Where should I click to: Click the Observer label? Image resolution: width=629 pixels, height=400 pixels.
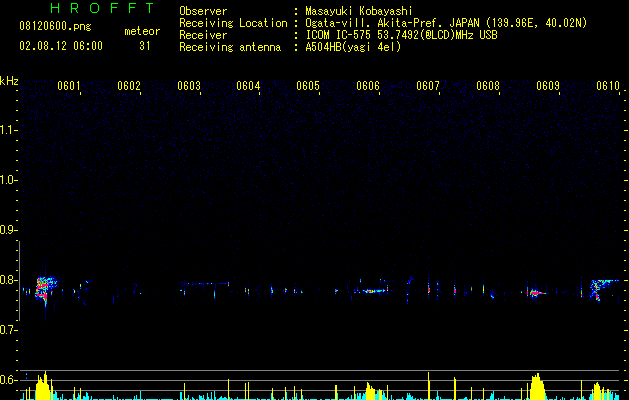coord(203,11)
